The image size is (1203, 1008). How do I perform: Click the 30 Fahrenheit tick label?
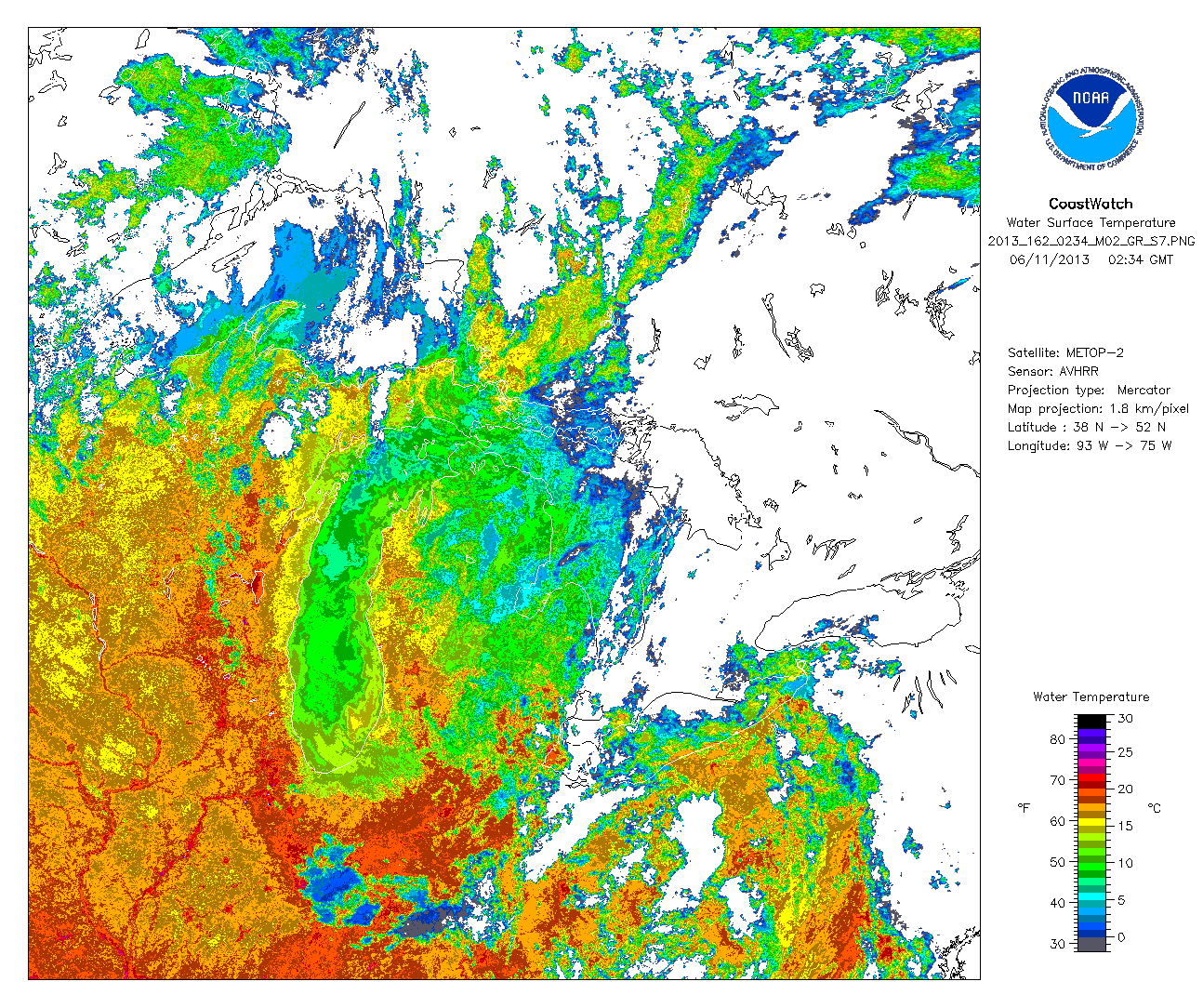tap(1058, 944)
